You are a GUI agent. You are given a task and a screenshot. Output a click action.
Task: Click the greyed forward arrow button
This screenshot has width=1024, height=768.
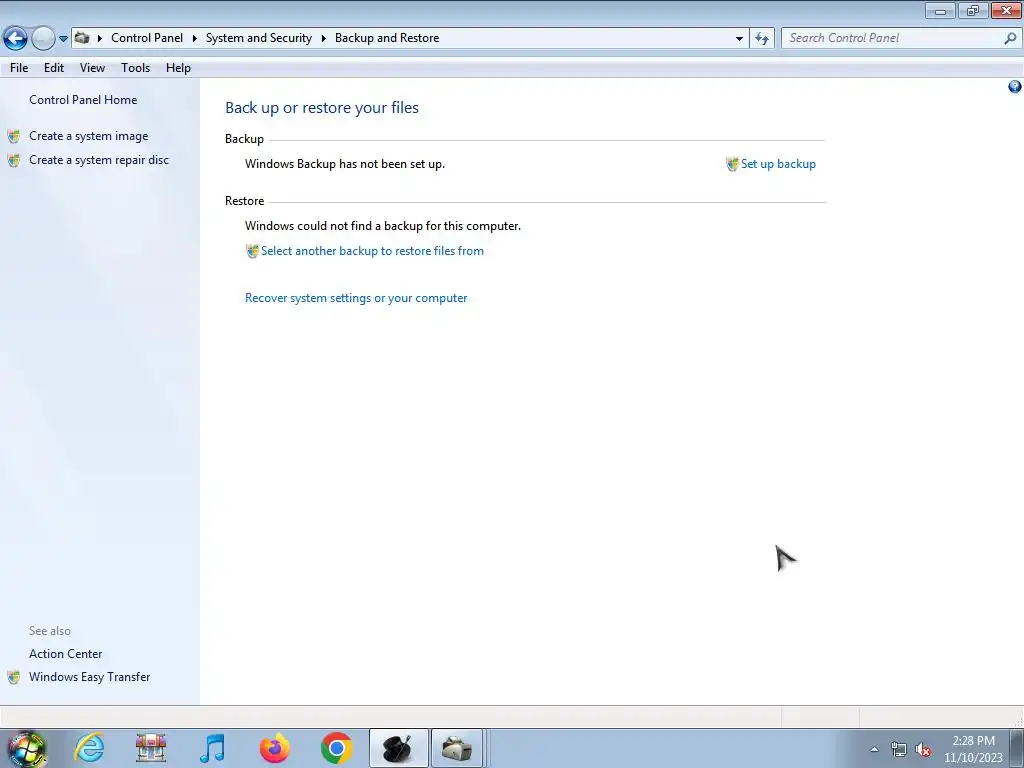click(43, 39)
